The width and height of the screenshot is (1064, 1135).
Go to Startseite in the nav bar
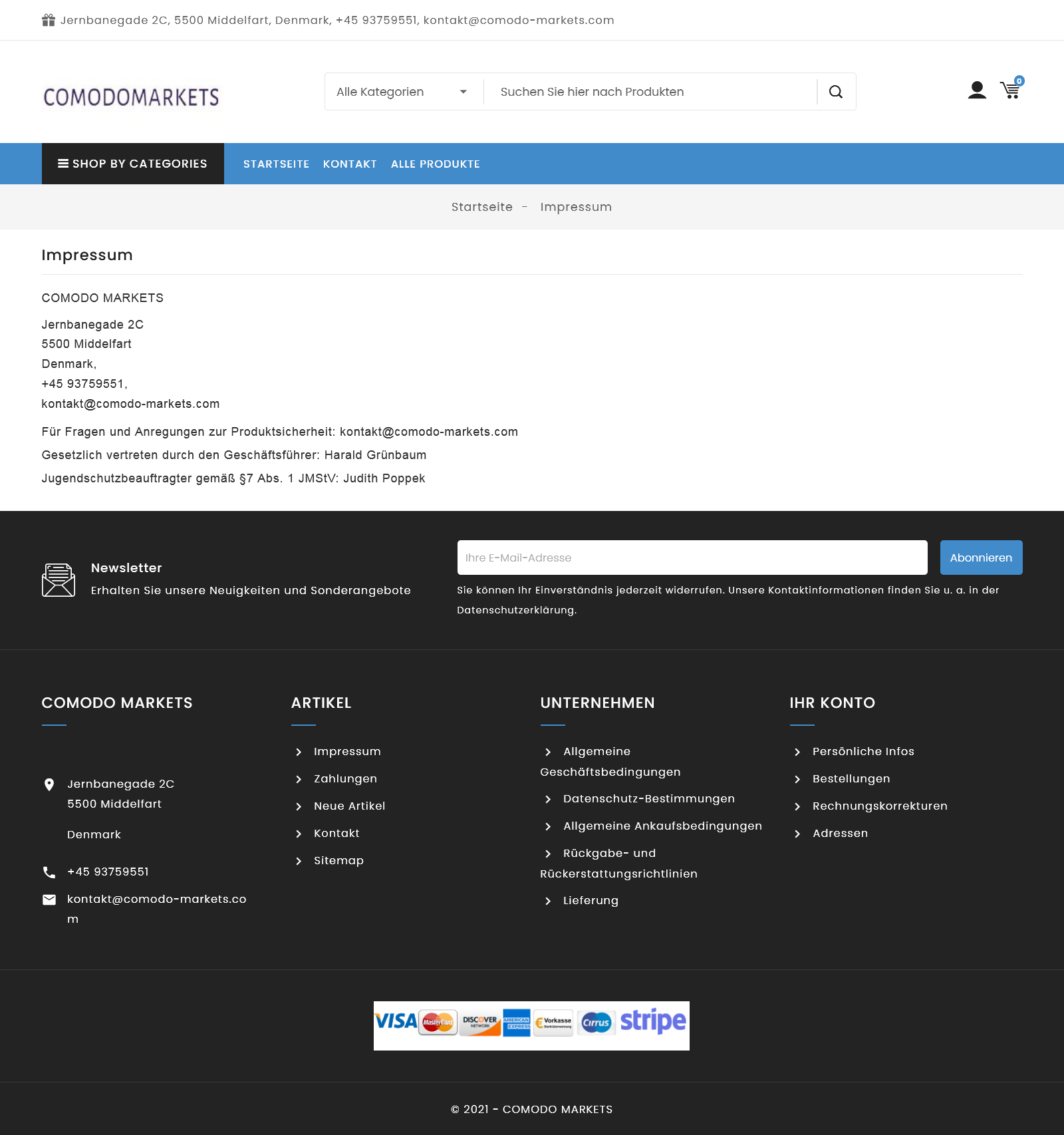[x=276, y=164]
